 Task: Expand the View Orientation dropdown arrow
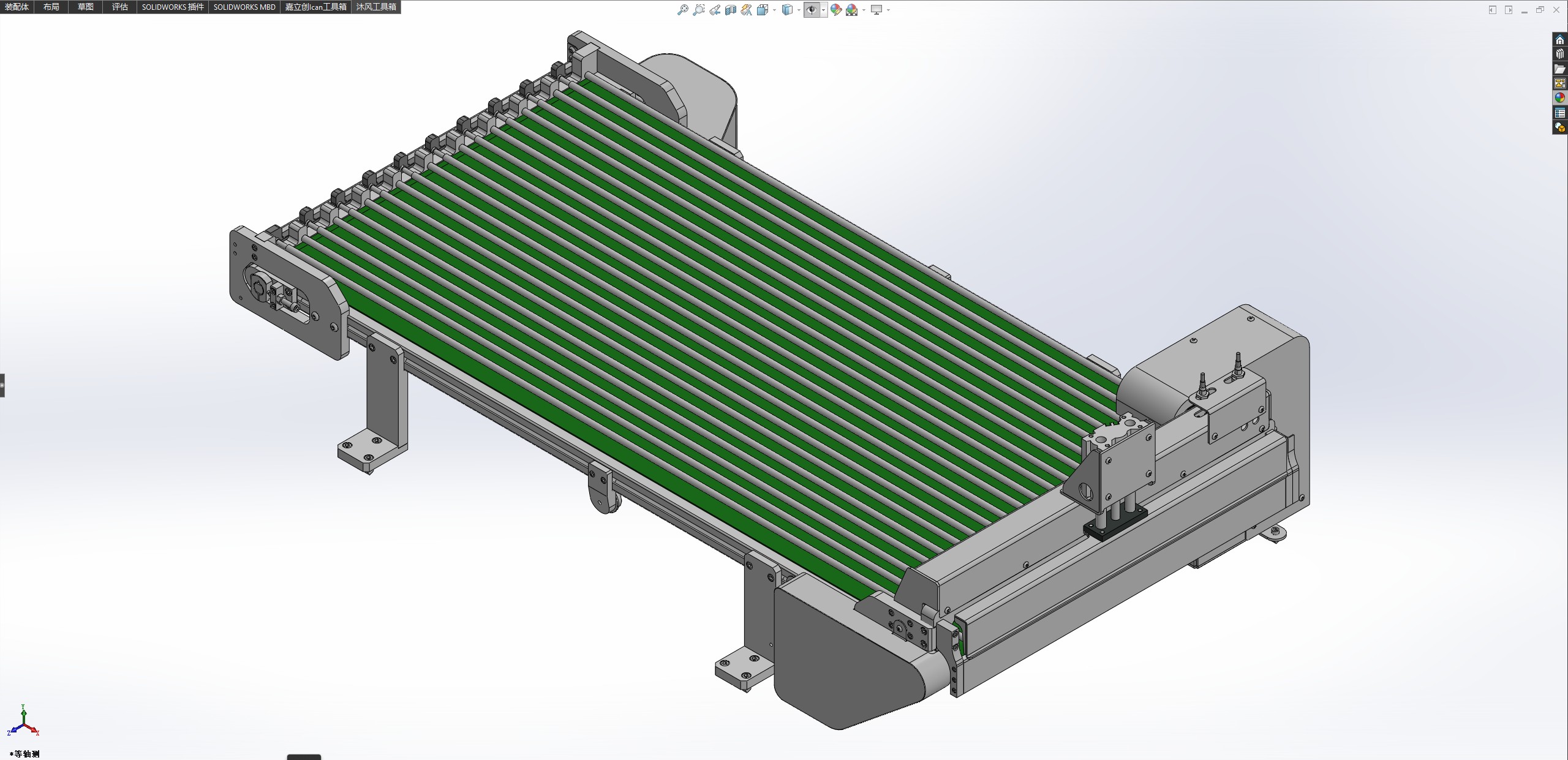tap(775, 10)
